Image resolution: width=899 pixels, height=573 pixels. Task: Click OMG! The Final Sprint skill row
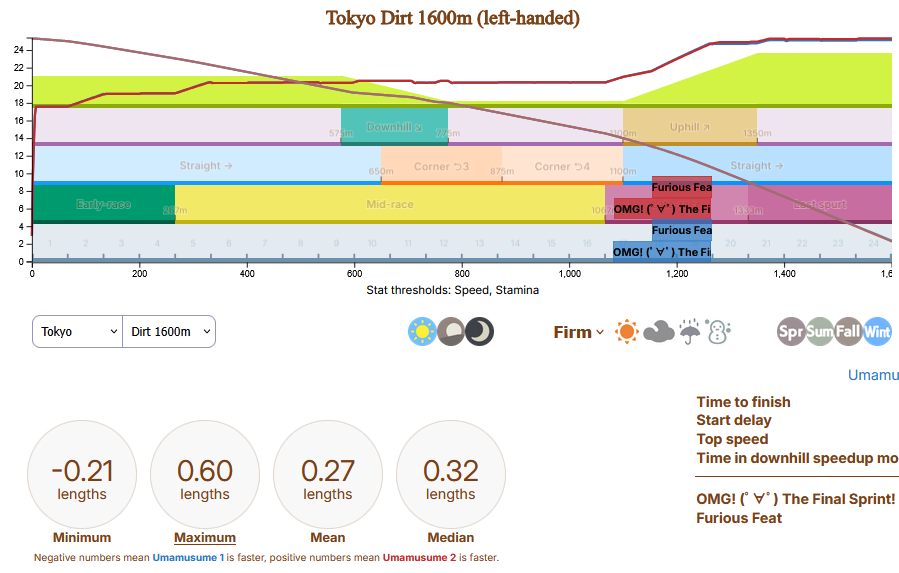pos(796,499)
